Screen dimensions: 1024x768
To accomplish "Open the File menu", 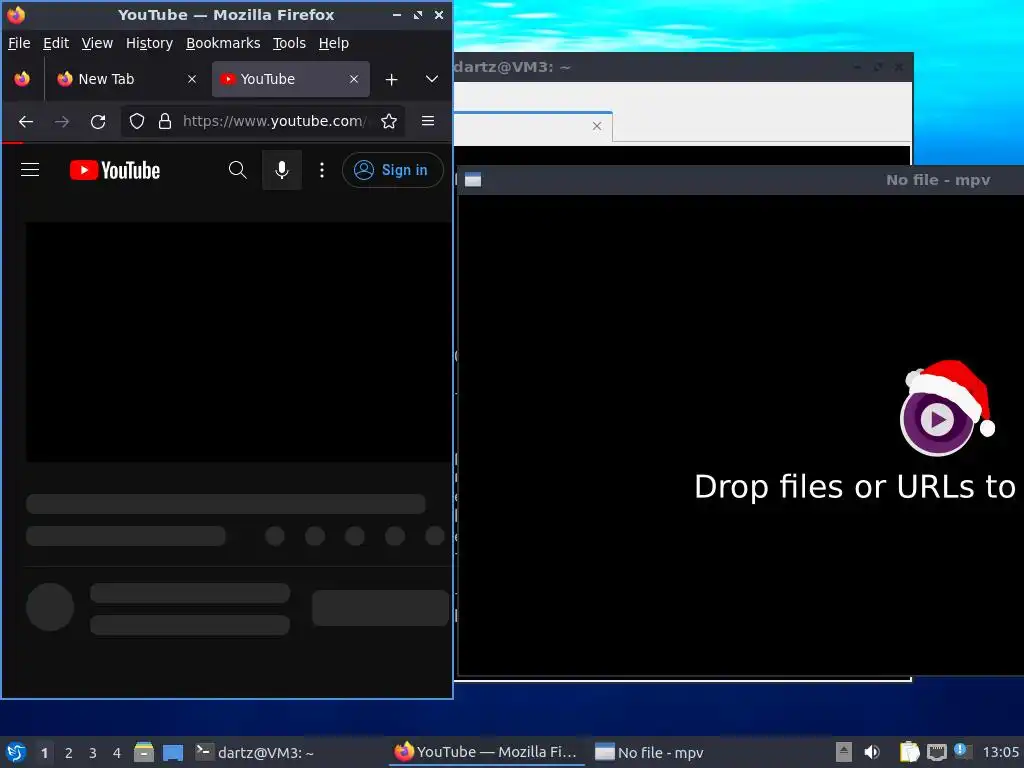I will point(19,43).
